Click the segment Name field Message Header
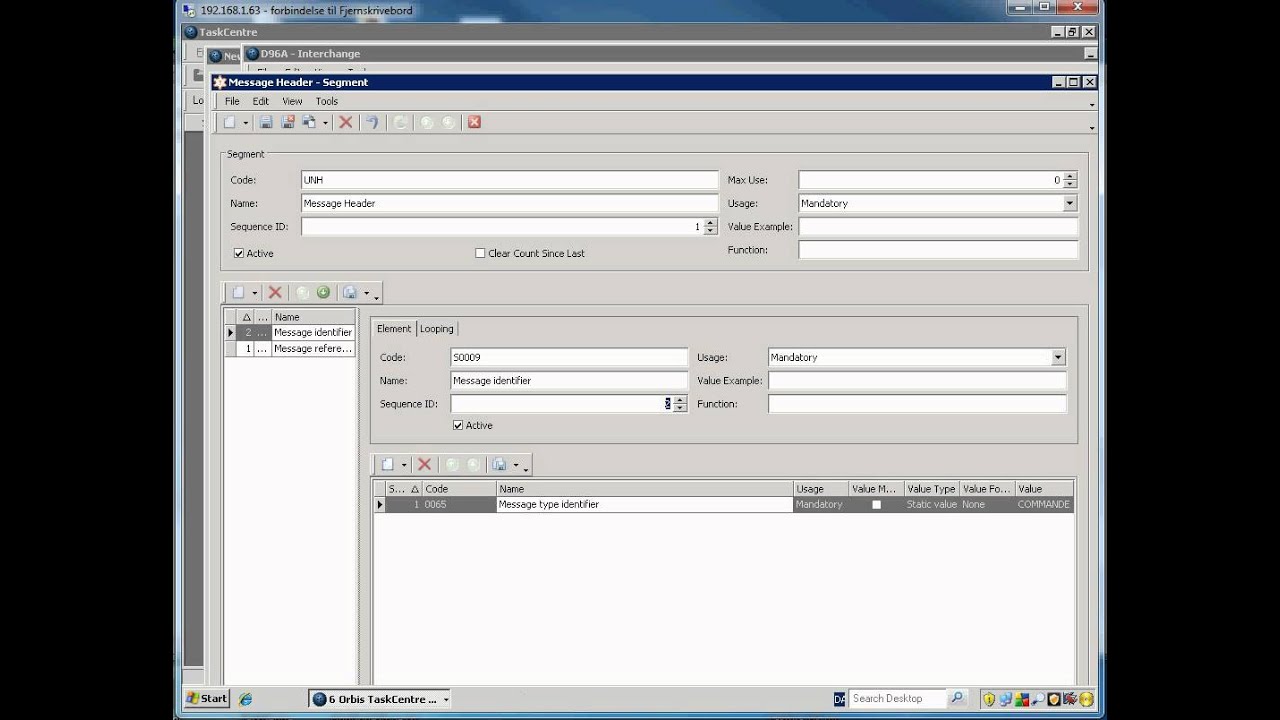Viewport: 1280px width, 720px height. click(x=510, y=203)
